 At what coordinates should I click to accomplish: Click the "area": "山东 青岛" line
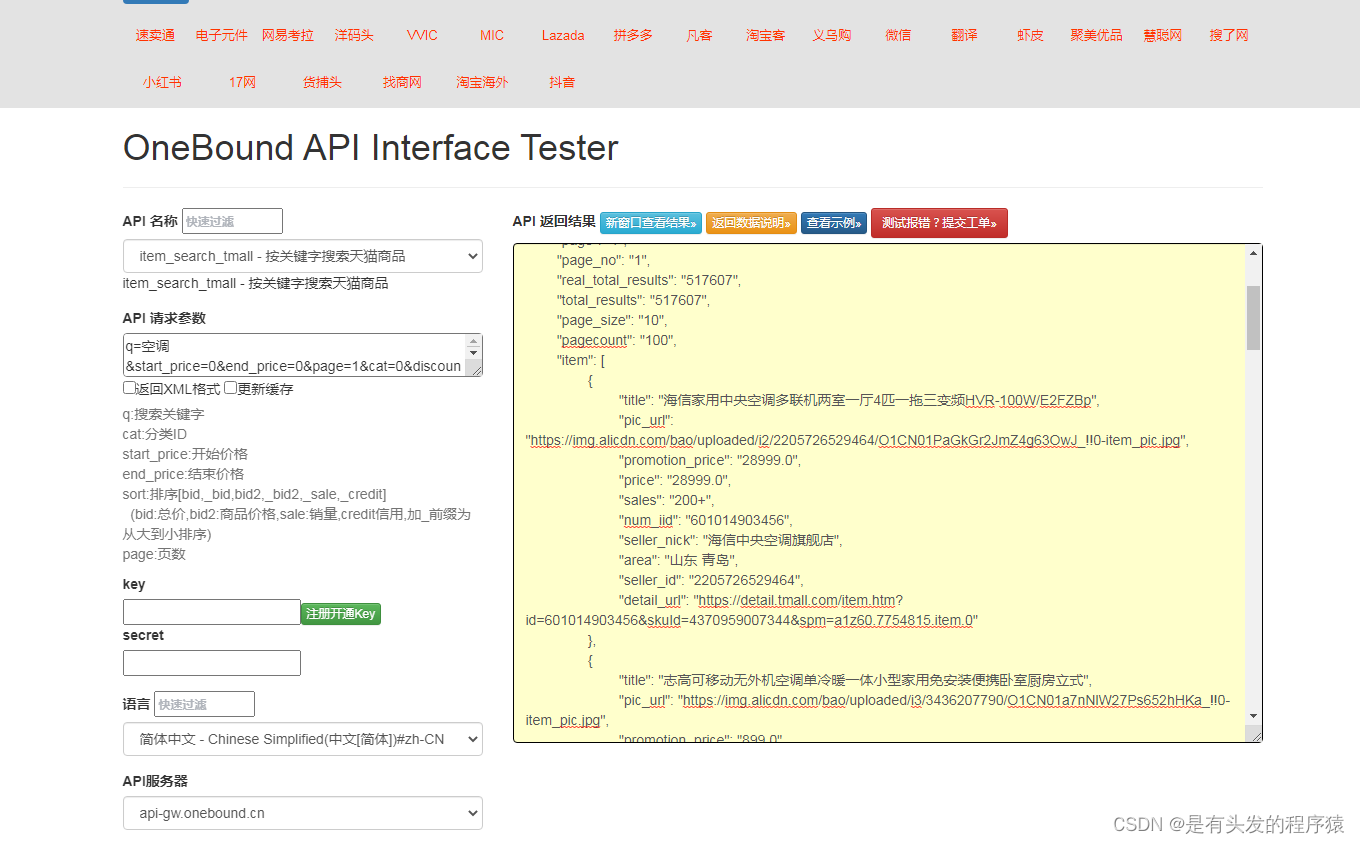pyautogui.click(x=679, y=560)
